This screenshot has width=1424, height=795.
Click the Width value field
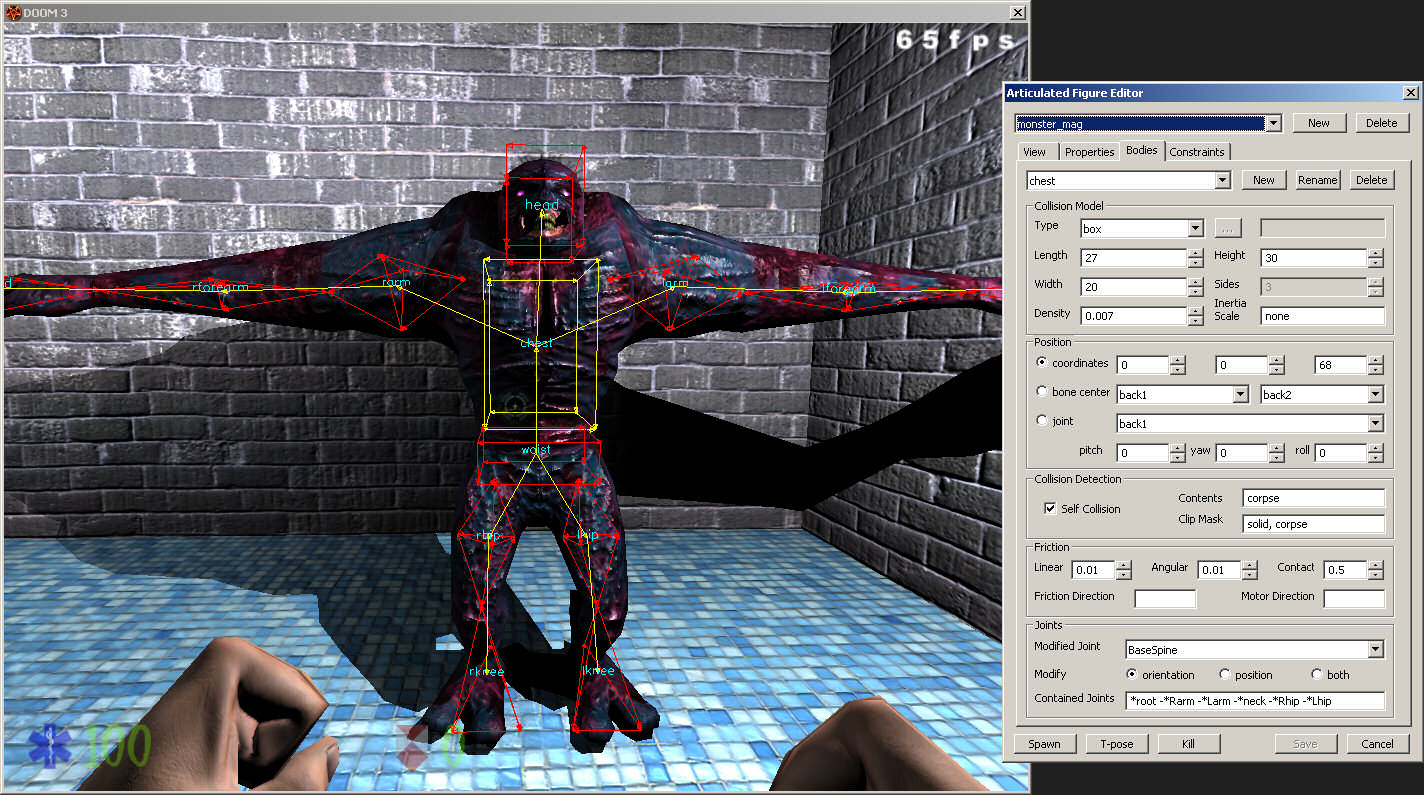point(1133,287)
